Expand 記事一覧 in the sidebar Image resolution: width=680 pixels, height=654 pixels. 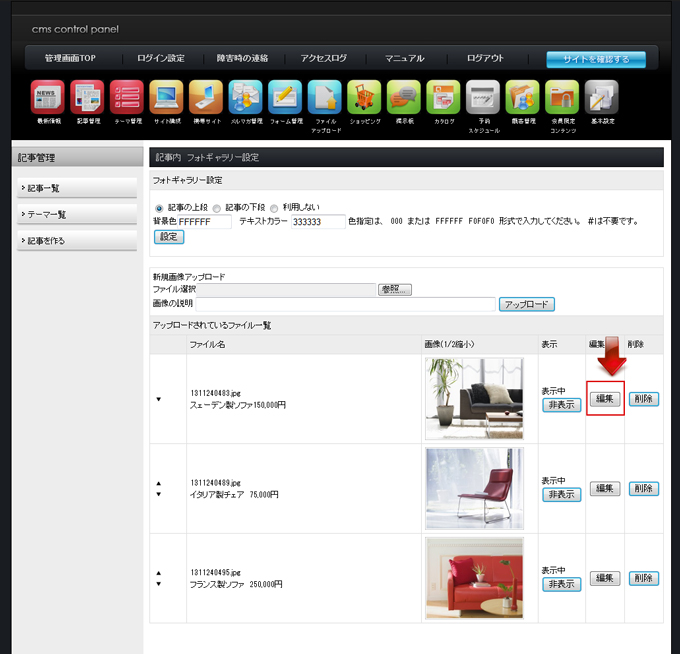coord(77,188)
